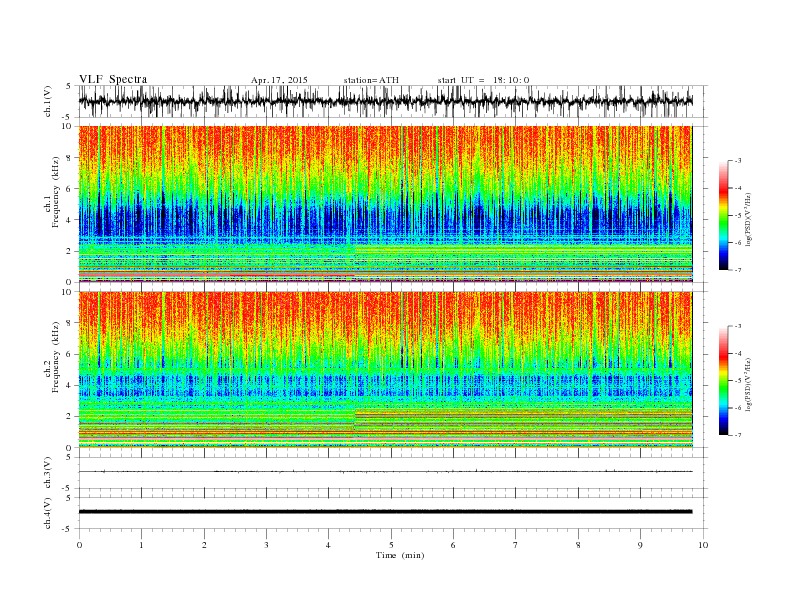792x612 pixels.
Task: Click the "8" kHz tick of ch.1 spectrogram
Action: [x=70, y=158]
